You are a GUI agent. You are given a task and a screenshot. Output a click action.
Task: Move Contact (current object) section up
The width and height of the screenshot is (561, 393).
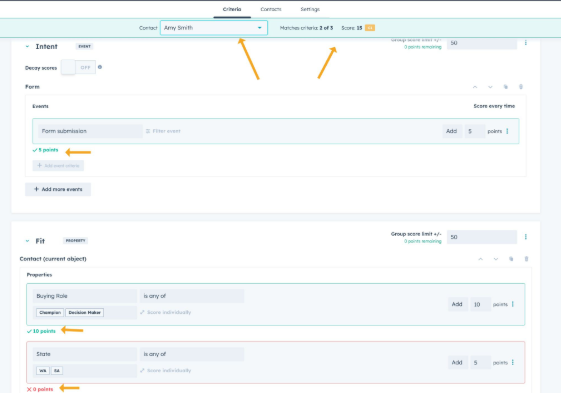tap(480, 259)
